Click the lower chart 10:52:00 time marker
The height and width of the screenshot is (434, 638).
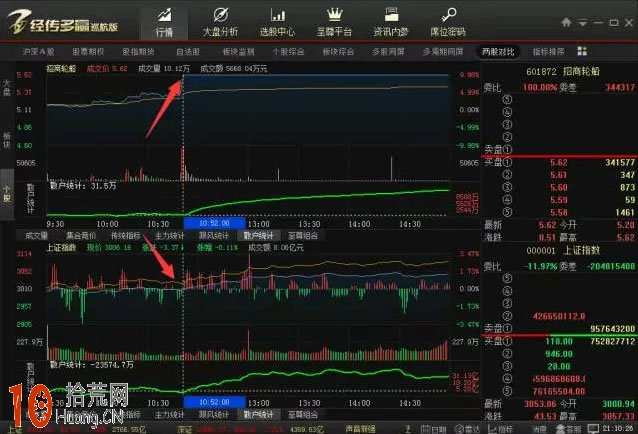point(214,402)
